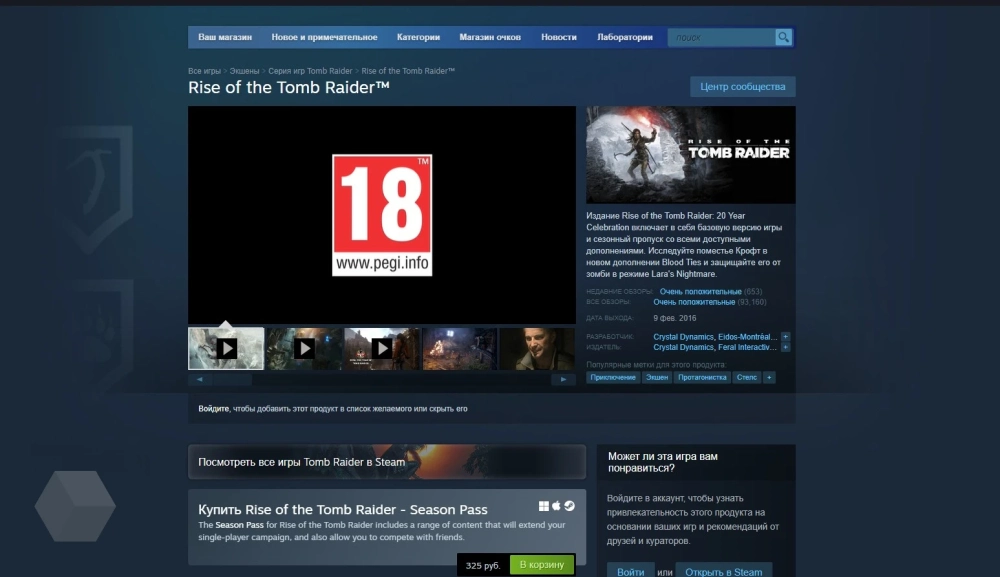Select the Приключение tag
This screenshot has width=1000, height=577.
(613, 377)
